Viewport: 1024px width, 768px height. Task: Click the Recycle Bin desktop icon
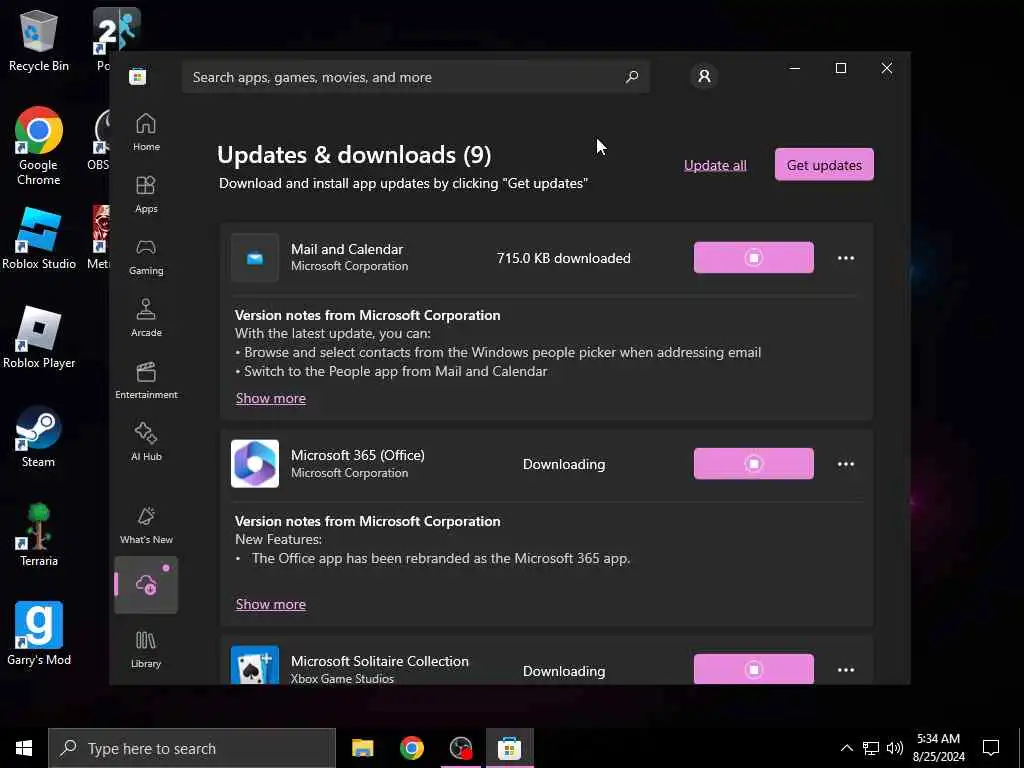[x=39, y=40]
